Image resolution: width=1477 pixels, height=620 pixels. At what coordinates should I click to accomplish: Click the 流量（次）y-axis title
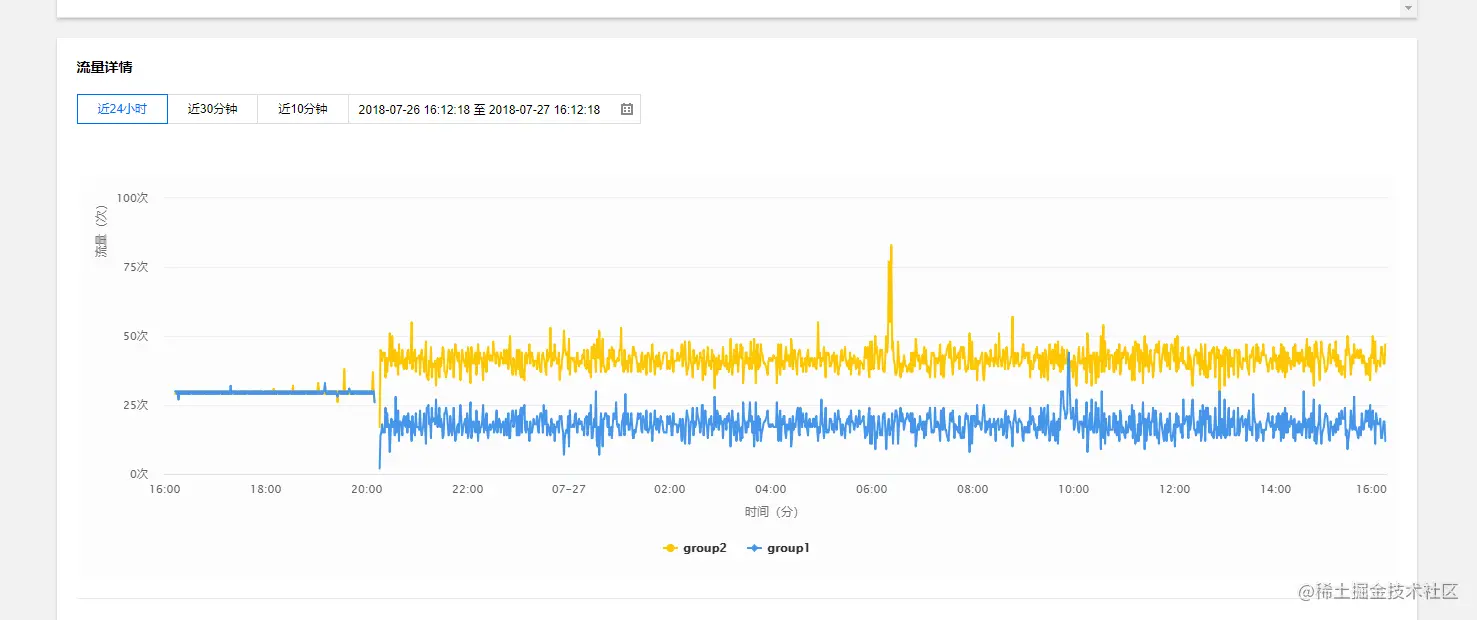coord(101,232)
